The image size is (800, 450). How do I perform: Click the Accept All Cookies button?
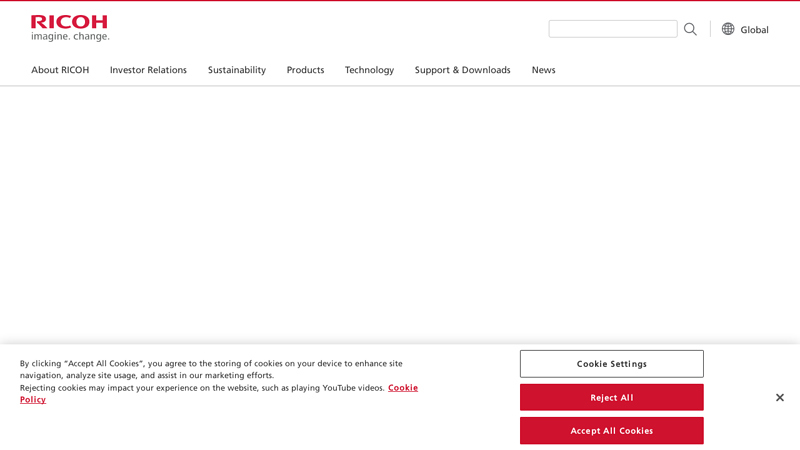pyautogui.click(x=612, y=431)
